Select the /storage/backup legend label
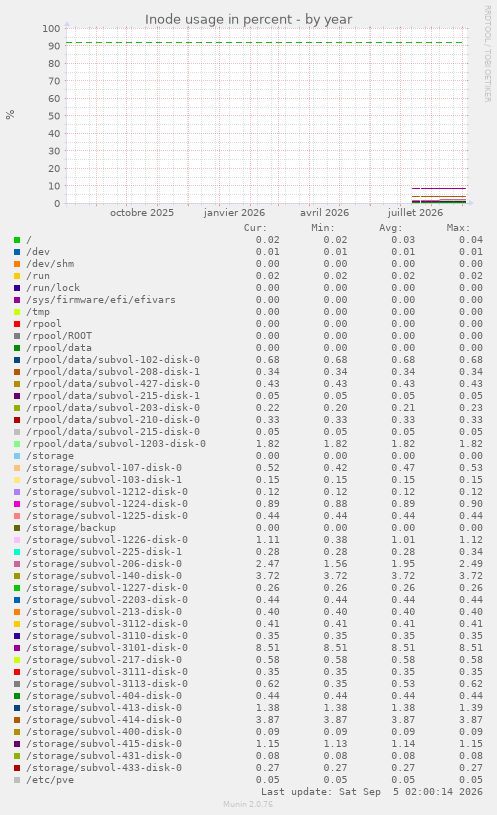The width and height of the screenshot is (497, 815). coord(71,528)
